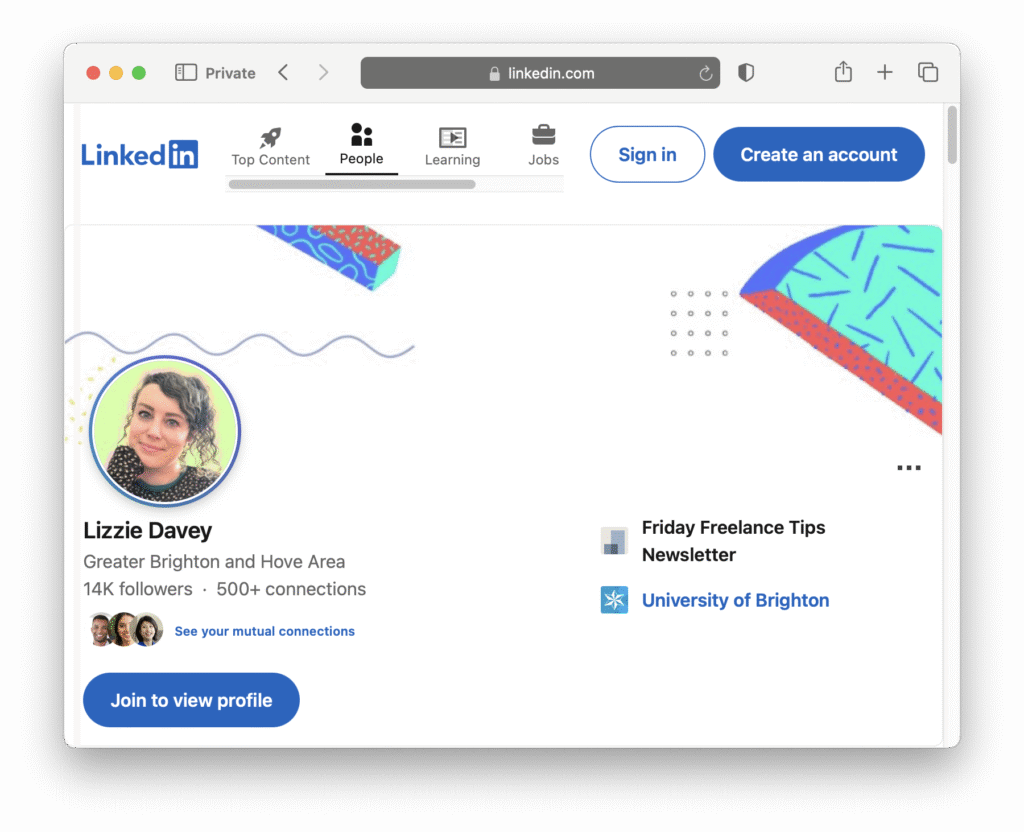1024x832 pixels.
Task: Show tab overview using the tabs icon
Action: click(x=928, y=72)
